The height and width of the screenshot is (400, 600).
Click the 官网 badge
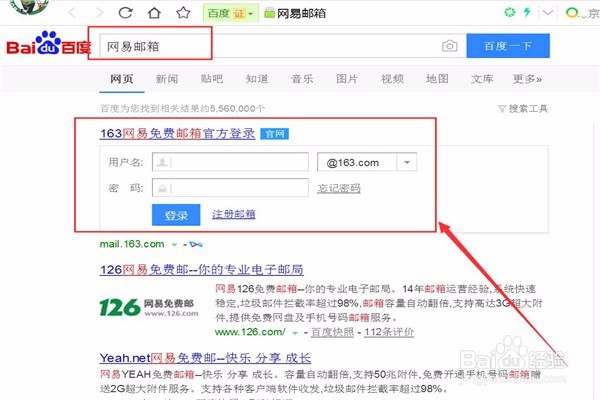(x=274, y=134)
